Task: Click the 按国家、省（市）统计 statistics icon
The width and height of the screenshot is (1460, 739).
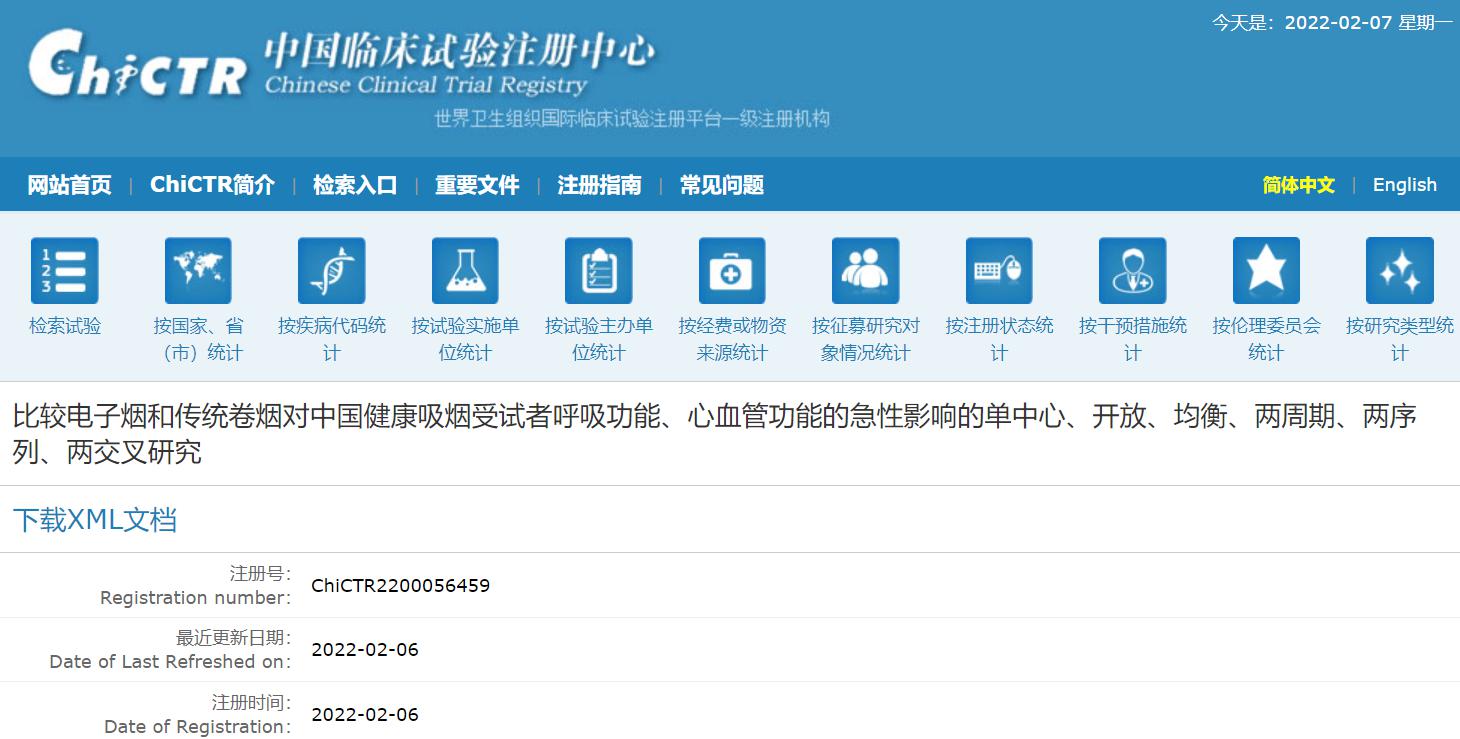Action: (x=198, y=270)
